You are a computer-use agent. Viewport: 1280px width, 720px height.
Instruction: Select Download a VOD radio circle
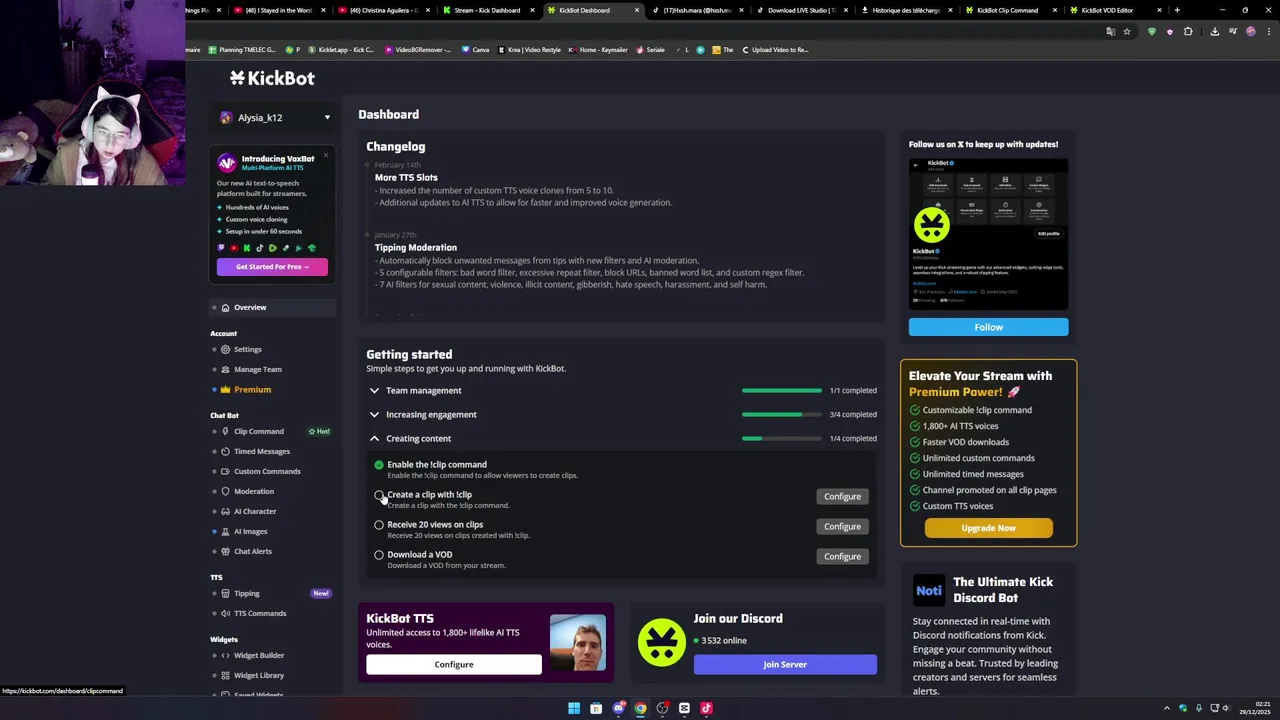379,555
